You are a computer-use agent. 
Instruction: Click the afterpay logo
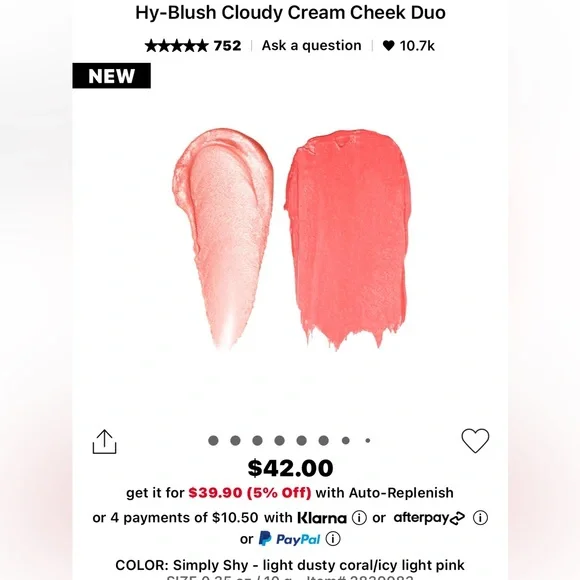(429, 517)
